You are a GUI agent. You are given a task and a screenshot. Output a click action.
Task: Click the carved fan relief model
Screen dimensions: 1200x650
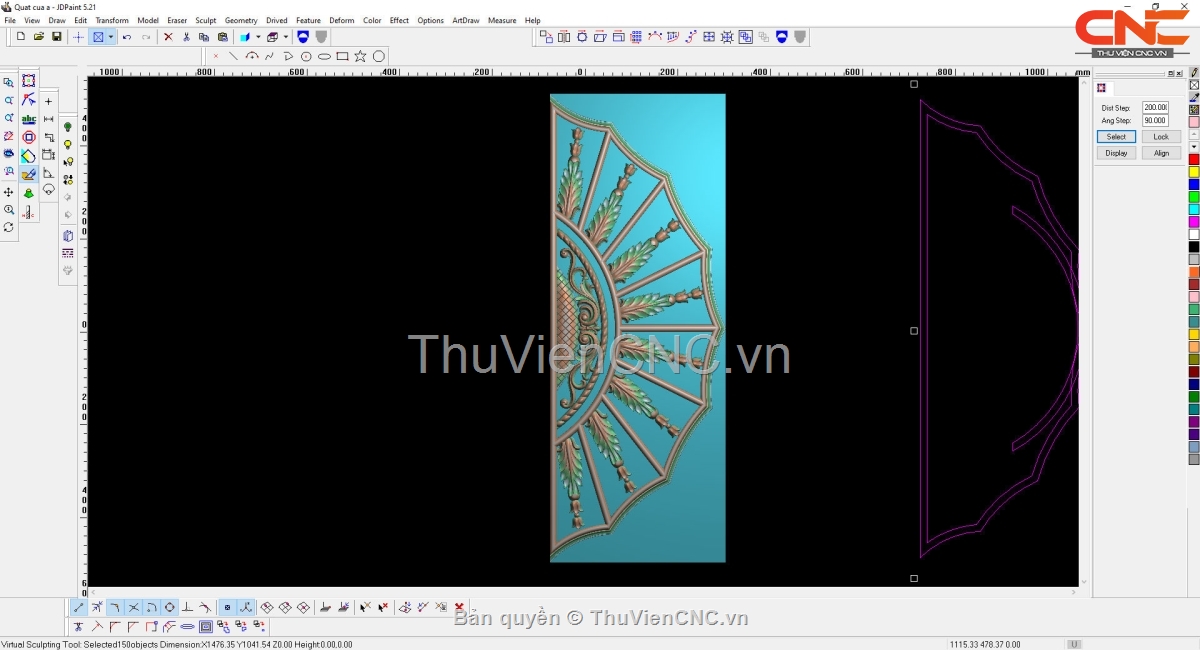637,328
